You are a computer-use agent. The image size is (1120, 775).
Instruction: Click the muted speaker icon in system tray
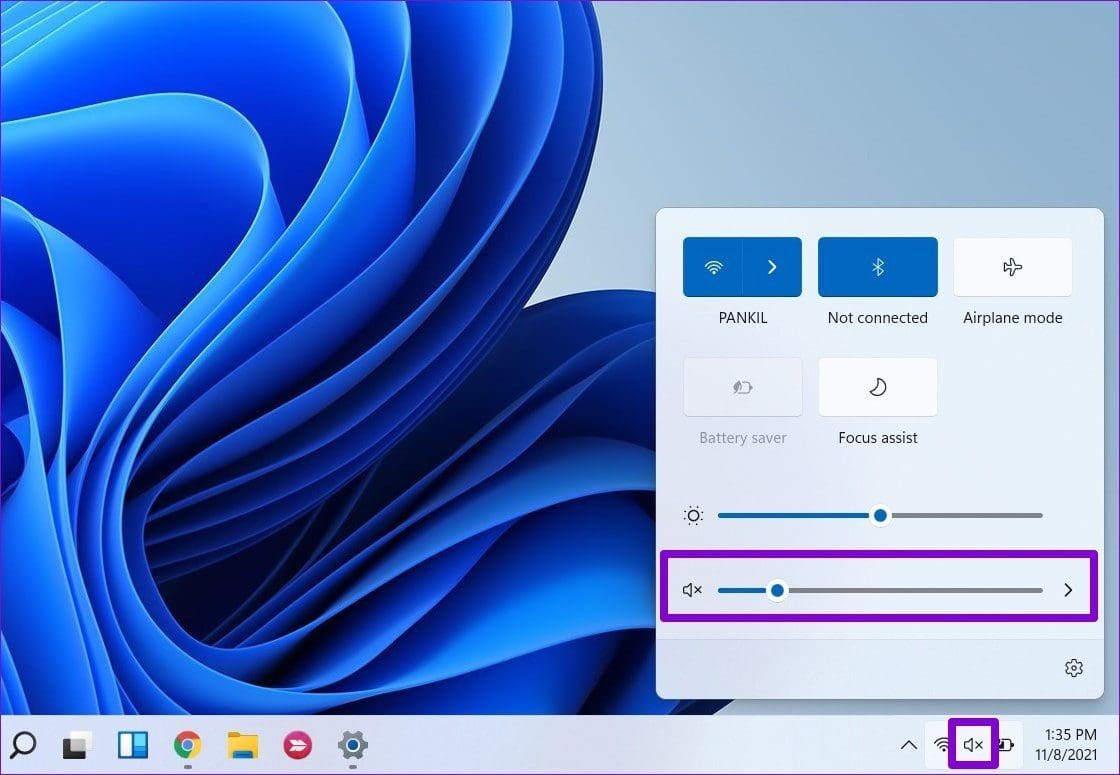click(973, 745)
